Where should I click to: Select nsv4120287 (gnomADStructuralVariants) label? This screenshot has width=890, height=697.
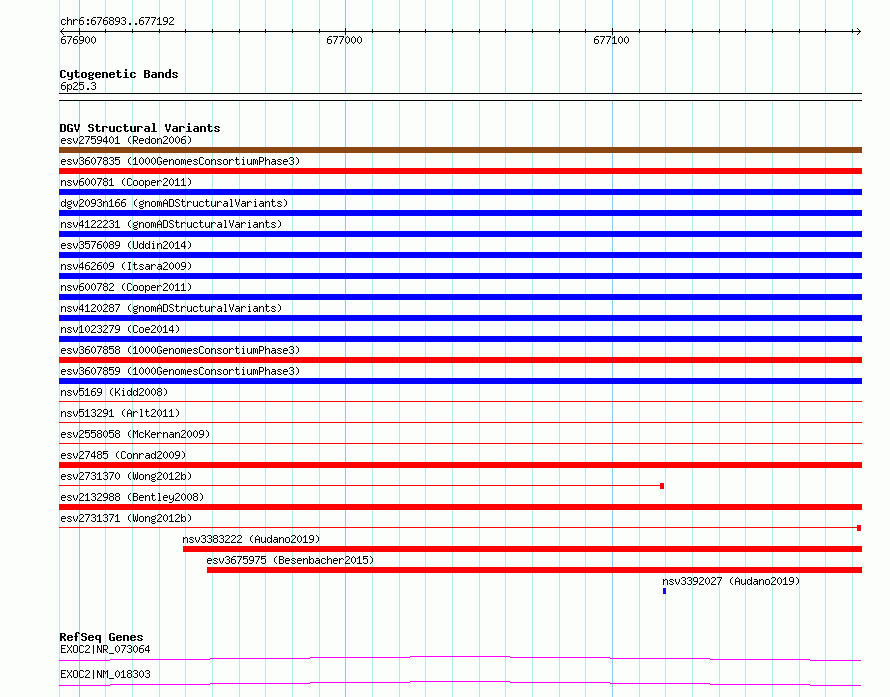(171, 308)
